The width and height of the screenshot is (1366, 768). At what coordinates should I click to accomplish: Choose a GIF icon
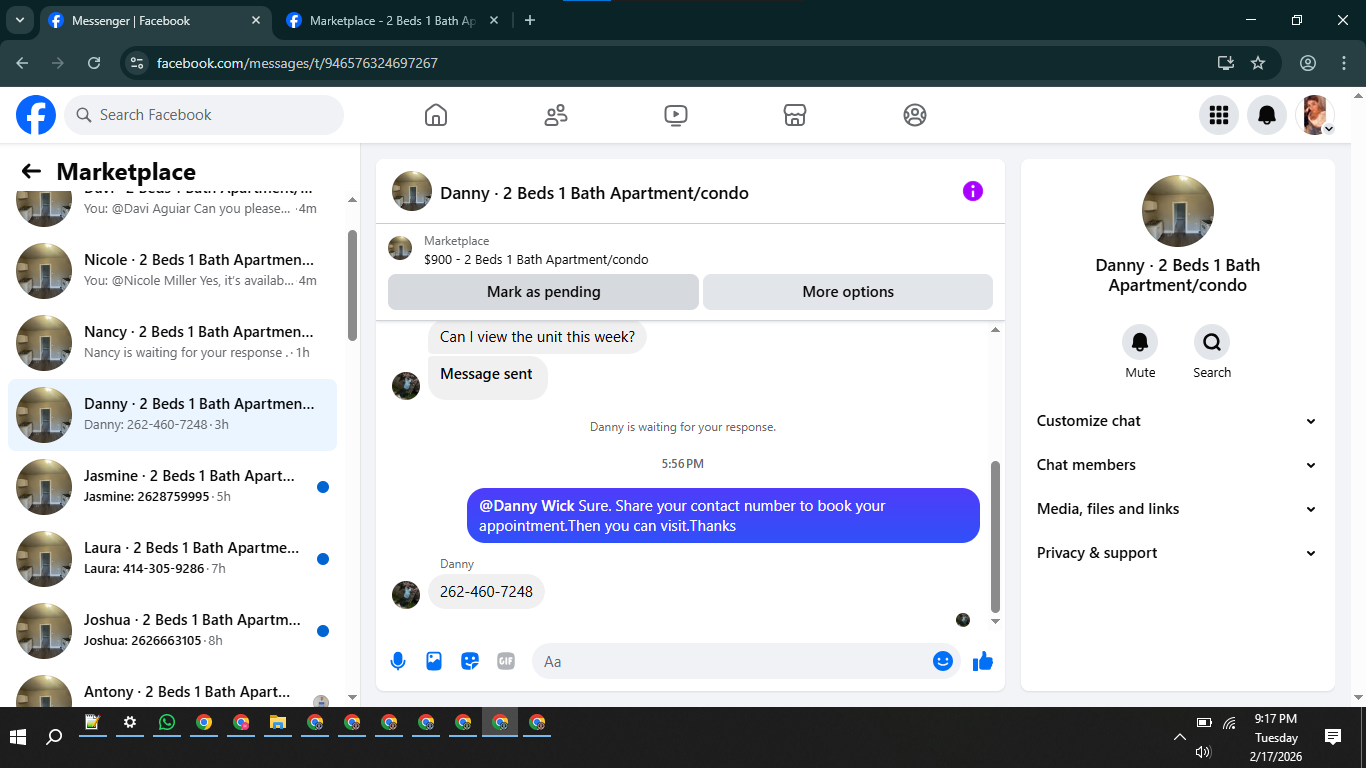coord(506,661)
